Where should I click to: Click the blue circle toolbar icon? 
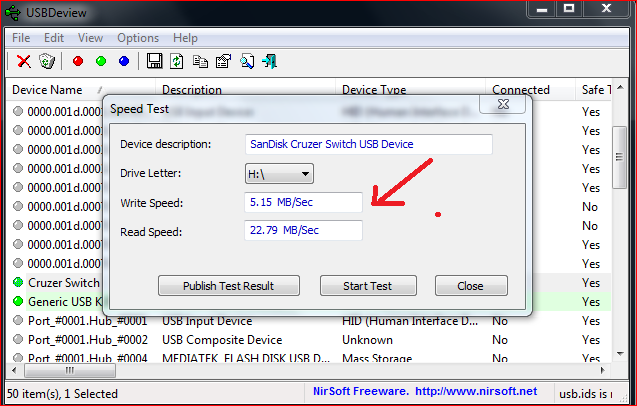click(124, 61)
